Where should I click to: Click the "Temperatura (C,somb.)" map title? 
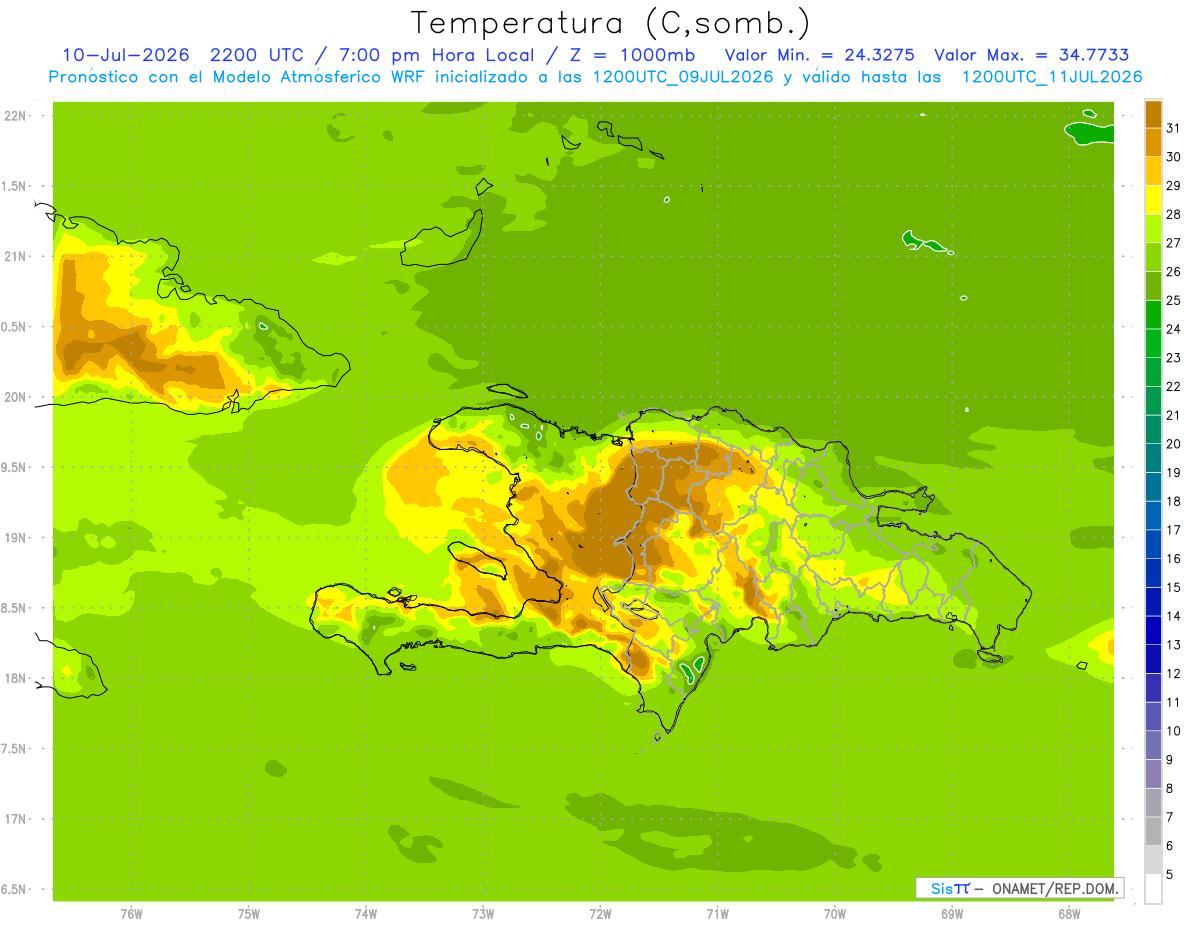611,23
